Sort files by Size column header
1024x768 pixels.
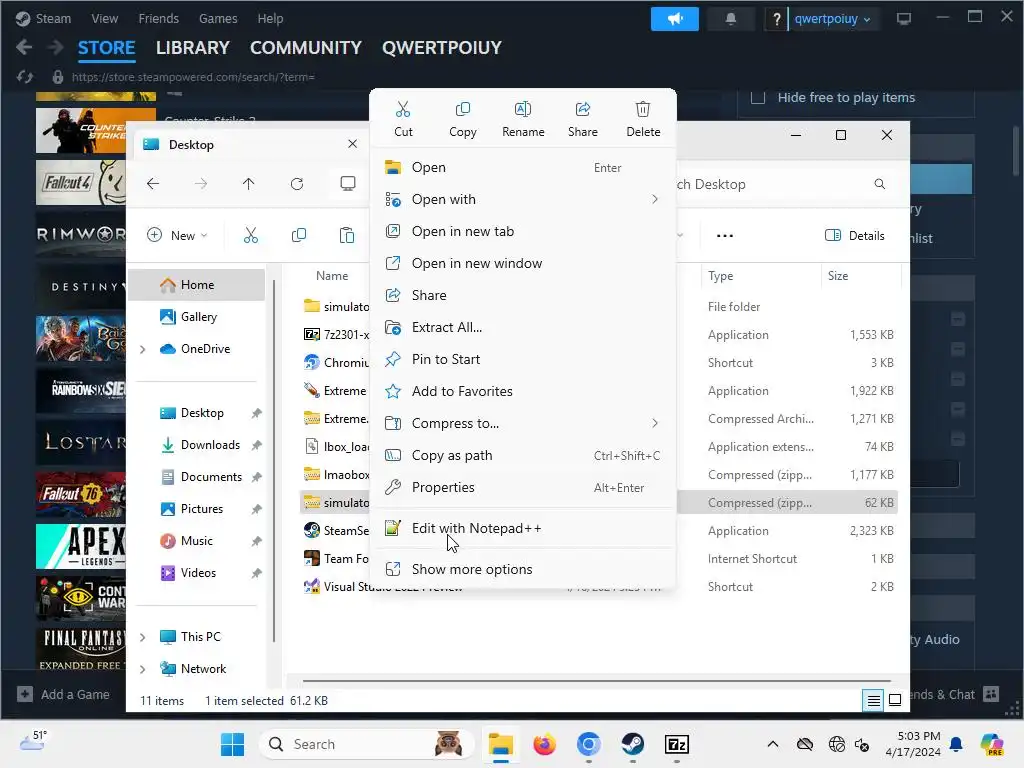(838, 276)
